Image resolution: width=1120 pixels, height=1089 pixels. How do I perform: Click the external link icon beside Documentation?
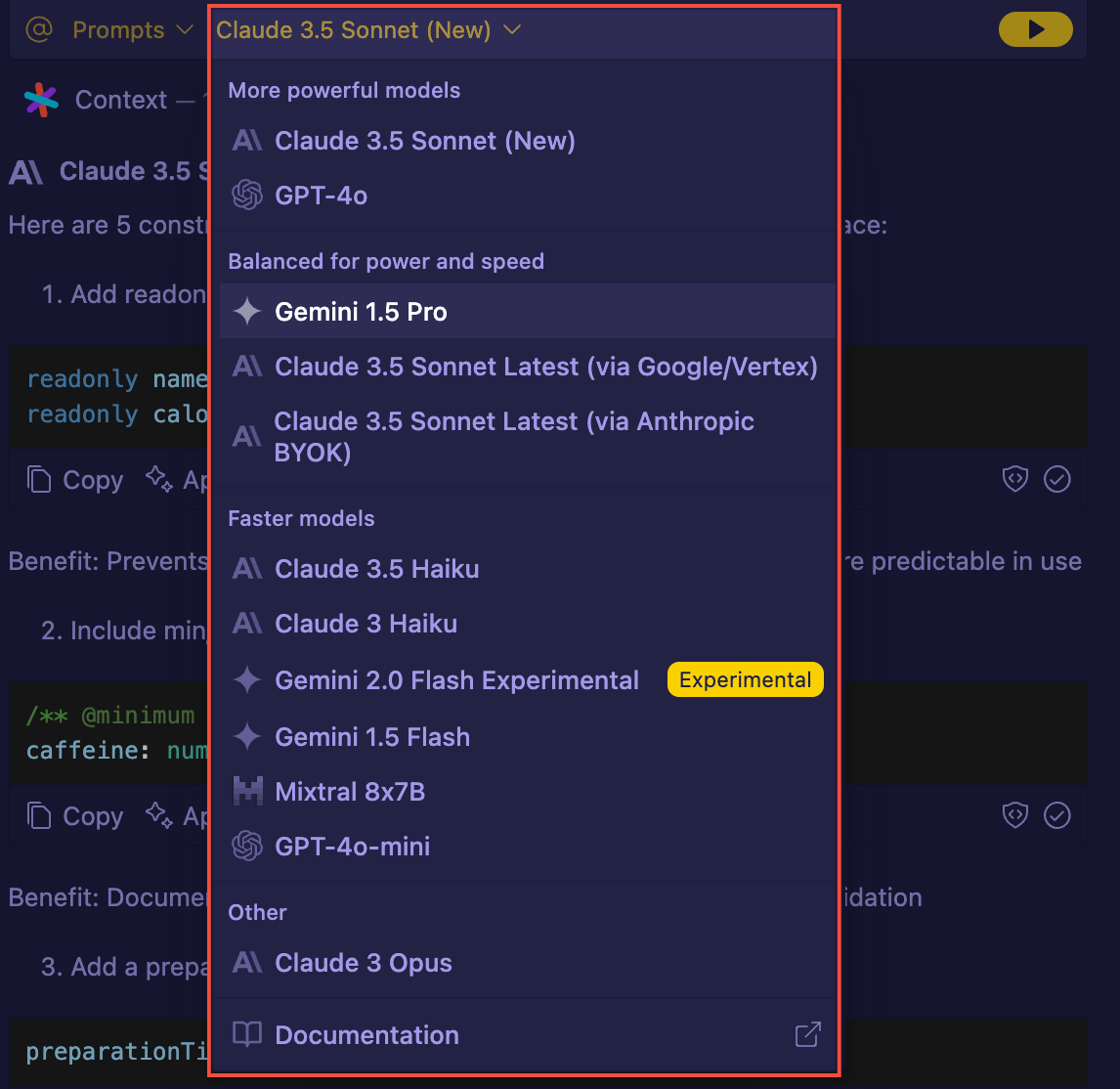tap(808, 1034)
